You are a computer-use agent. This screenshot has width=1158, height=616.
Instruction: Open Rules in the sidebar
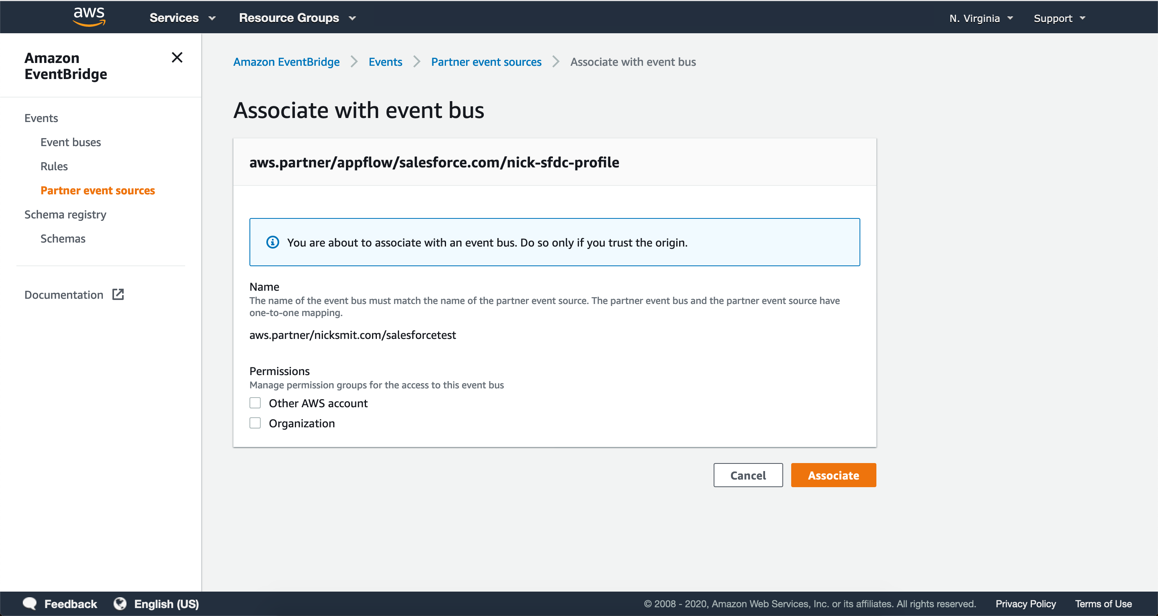(54, 166)
